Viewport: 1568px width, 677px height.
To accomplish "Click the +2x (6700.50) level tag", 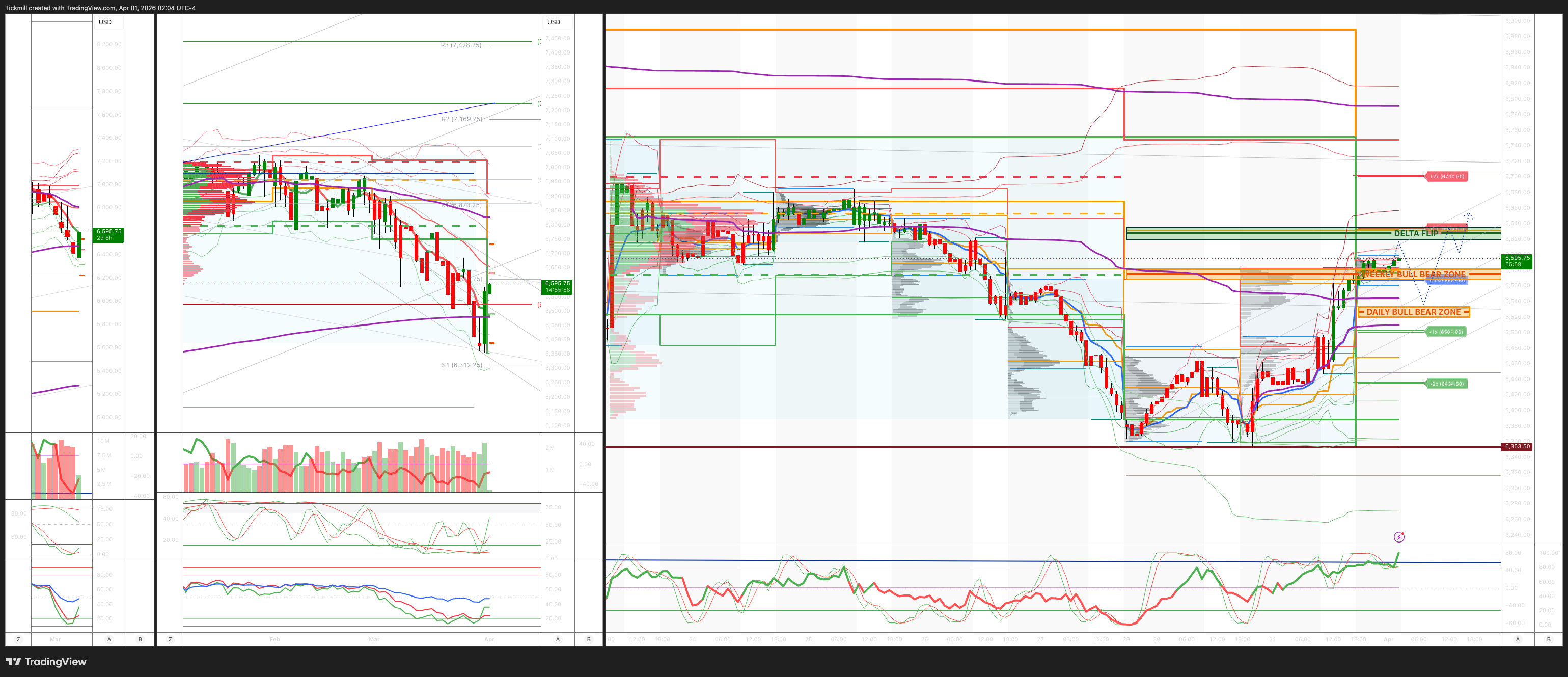I will (1446, 177).
